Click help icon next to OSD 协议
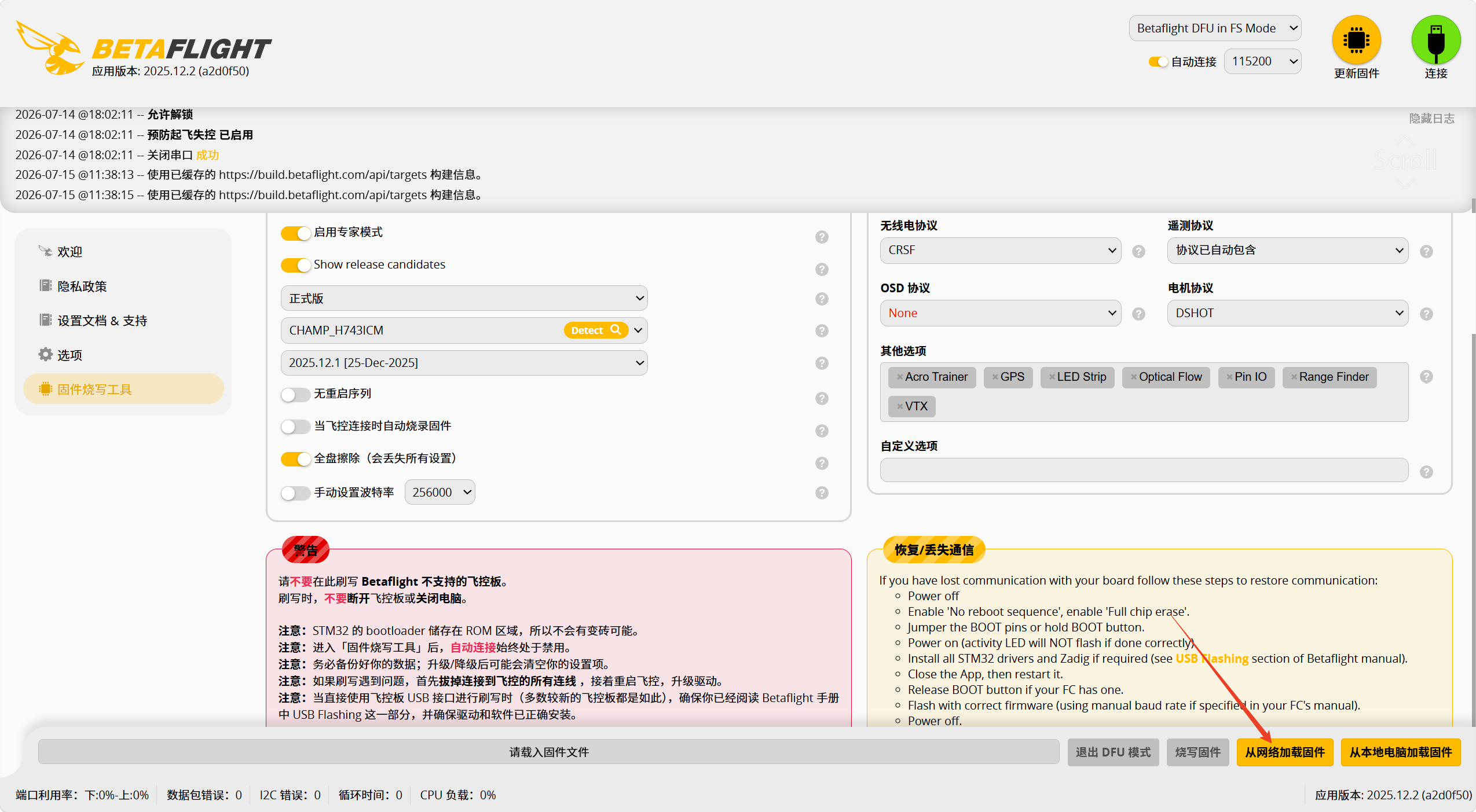The height and width of the screenshot is (812, 1476). coord(1138,313)
